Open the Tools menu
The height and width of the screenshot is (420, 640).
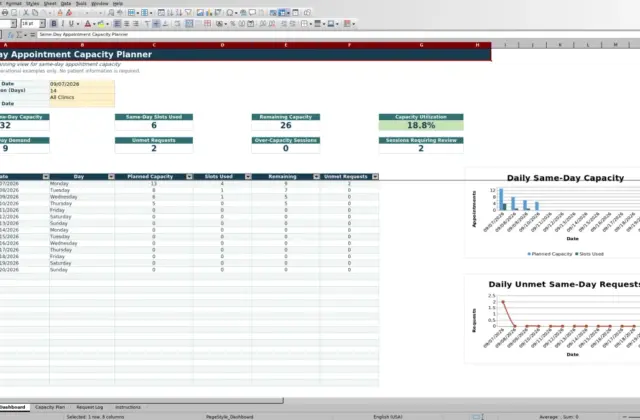point(81,3)
